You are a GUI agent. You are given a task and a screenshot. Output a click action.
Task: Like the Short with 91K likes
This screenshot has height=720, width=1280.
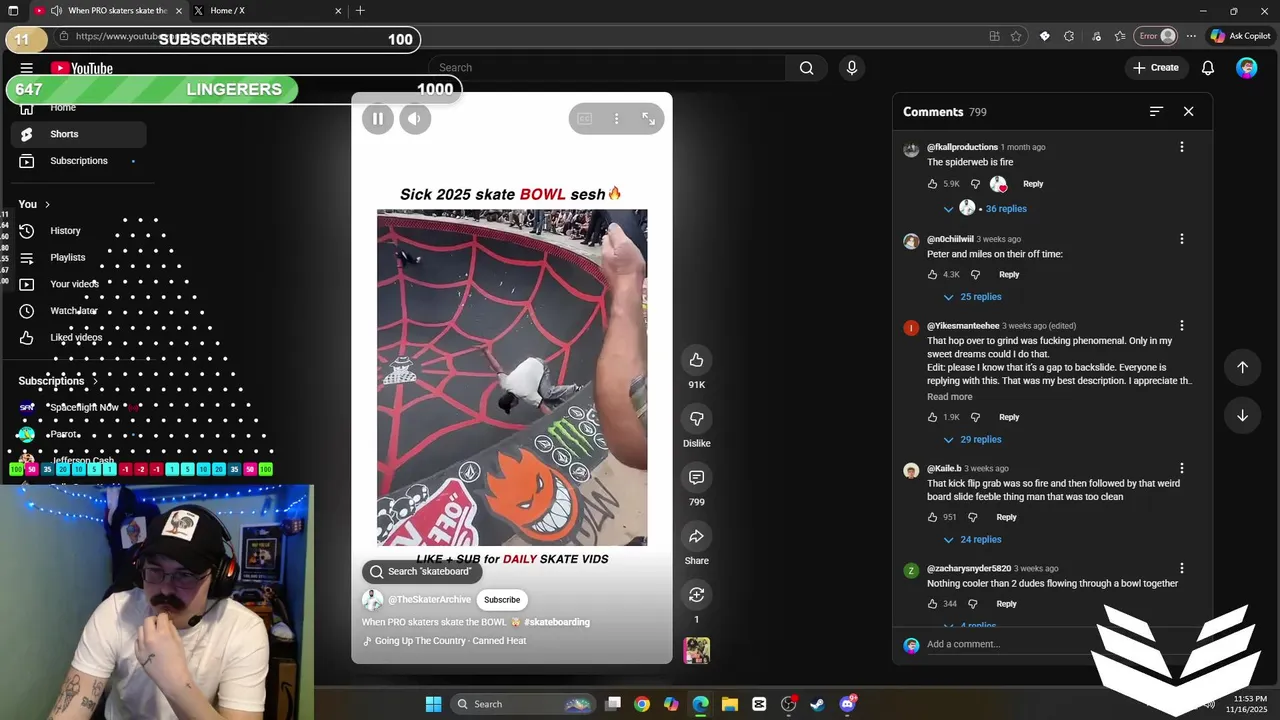point(696,360)
